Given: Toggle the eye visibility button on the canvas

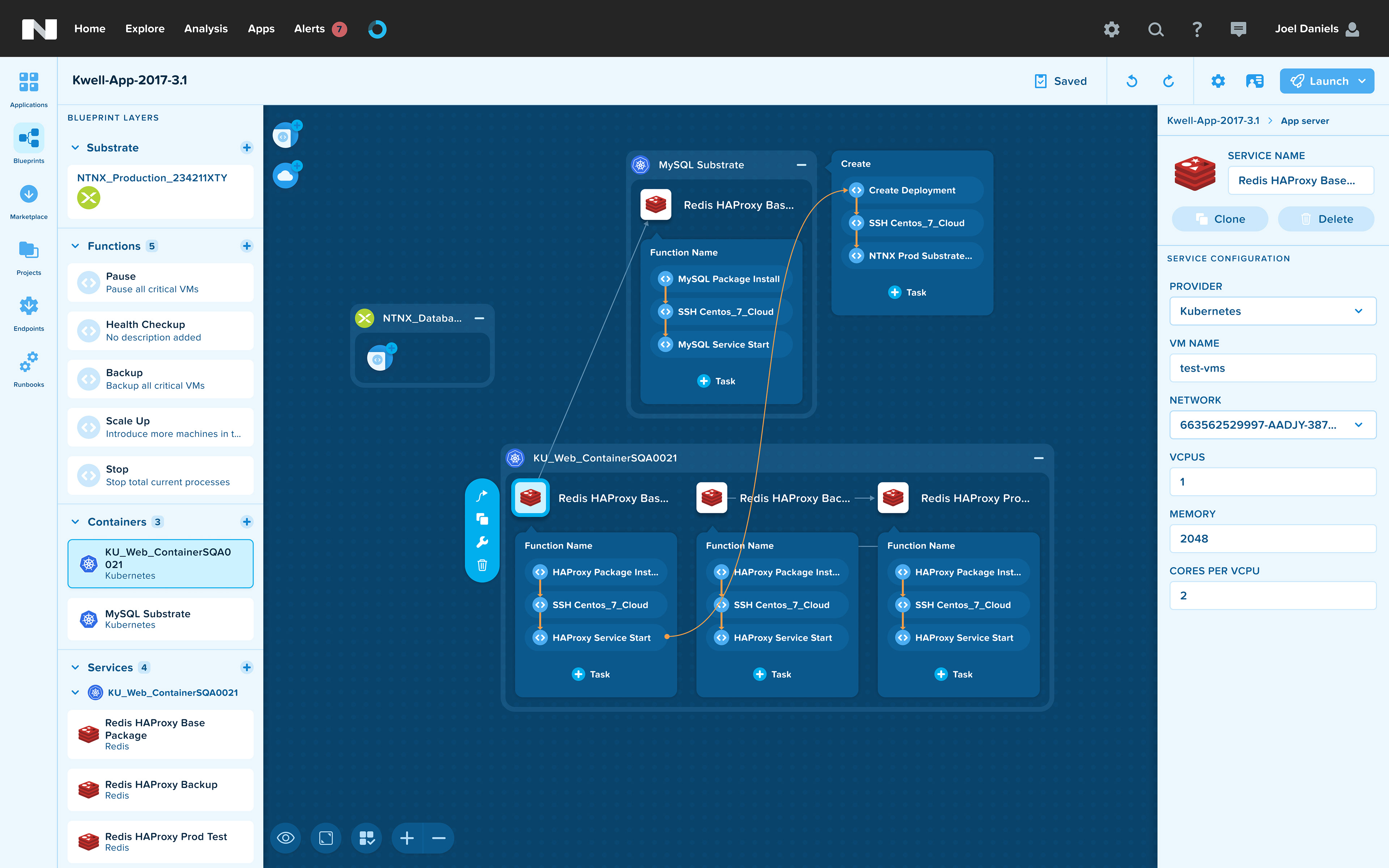Looking at the screenshot, I should point(286,838).
